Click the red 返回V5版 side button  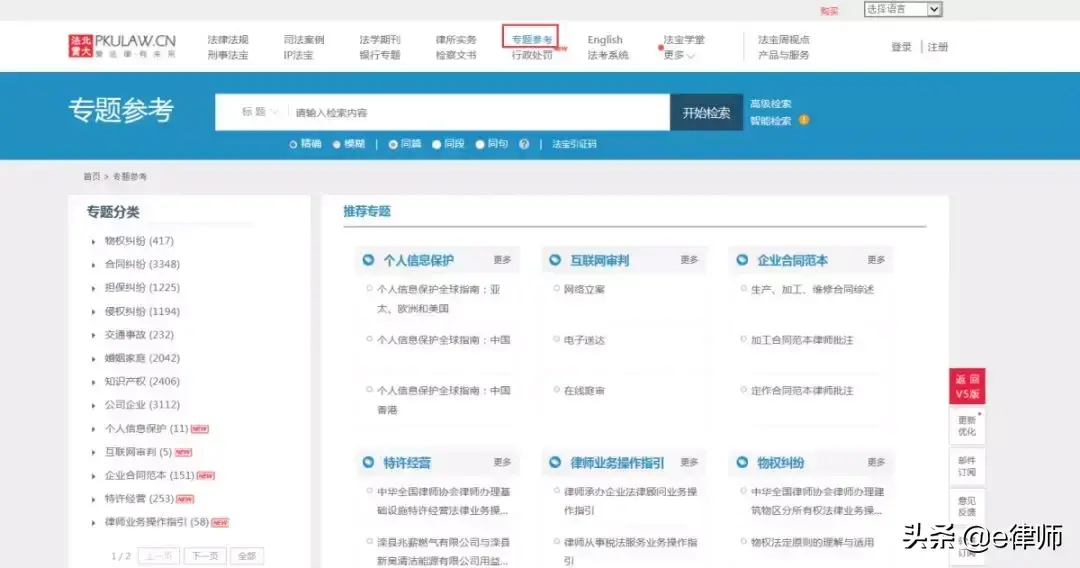967,386
